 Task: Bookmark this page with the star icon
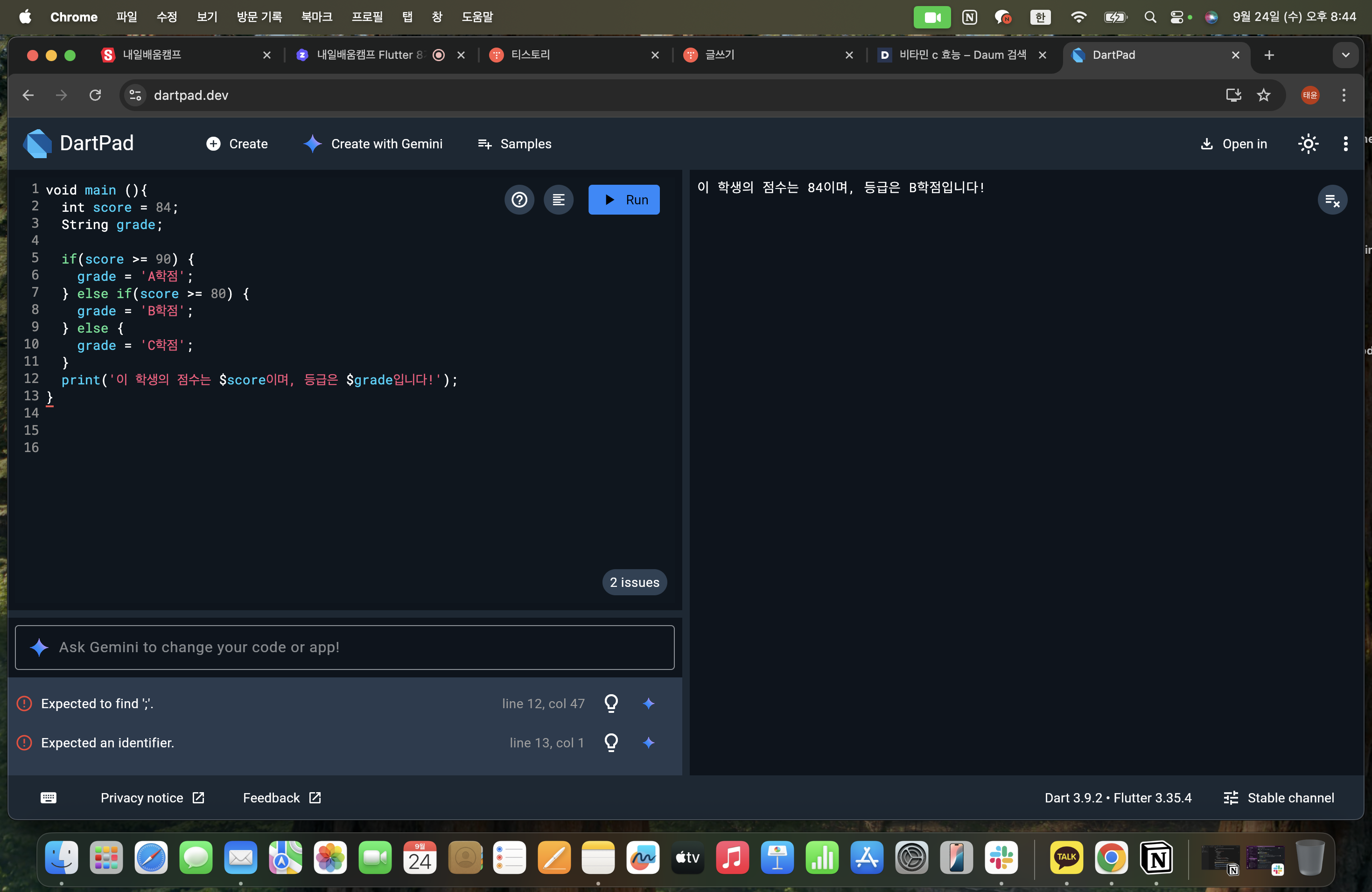point(1263,95)
